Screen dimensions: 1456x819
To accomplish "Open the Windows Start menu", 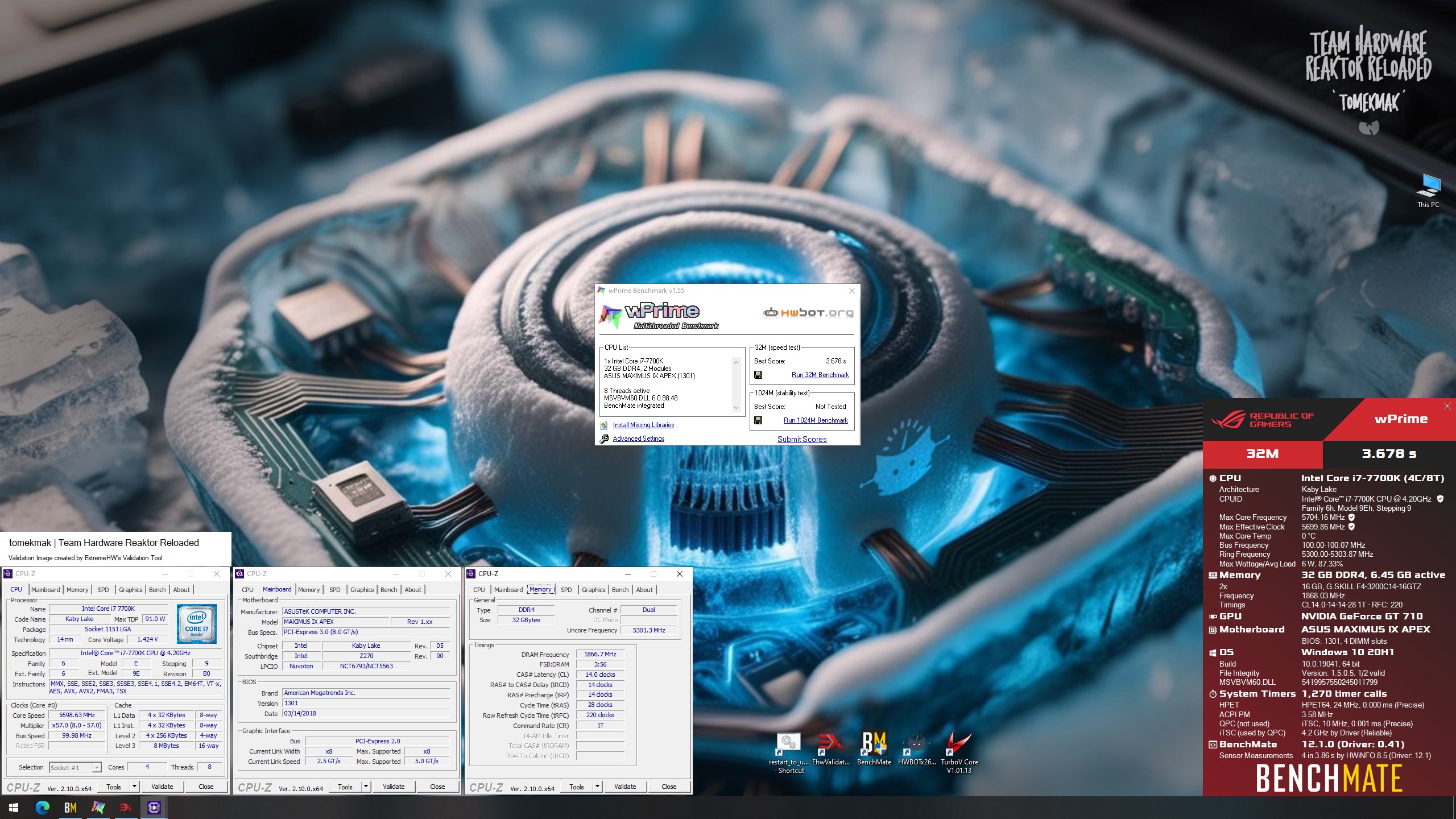I will 14,807.
